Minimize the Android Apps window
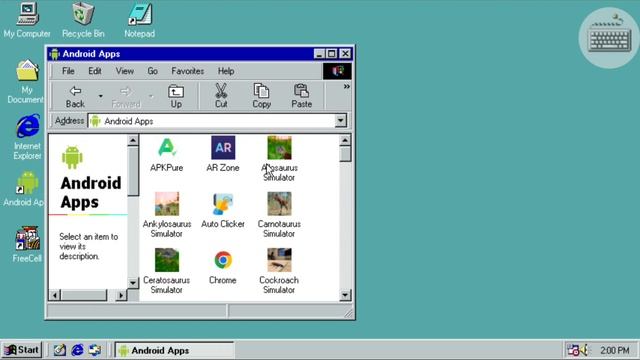Image resolution: width=640 pixels, height=360 pixels. point(319,54)
